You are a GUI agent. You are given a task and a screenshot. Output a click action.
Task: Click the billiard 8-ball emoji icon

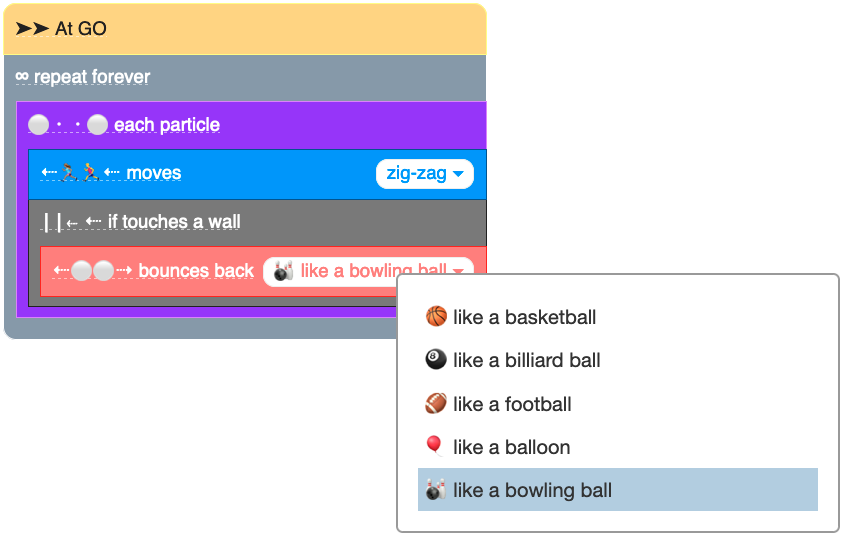point(436,360)
